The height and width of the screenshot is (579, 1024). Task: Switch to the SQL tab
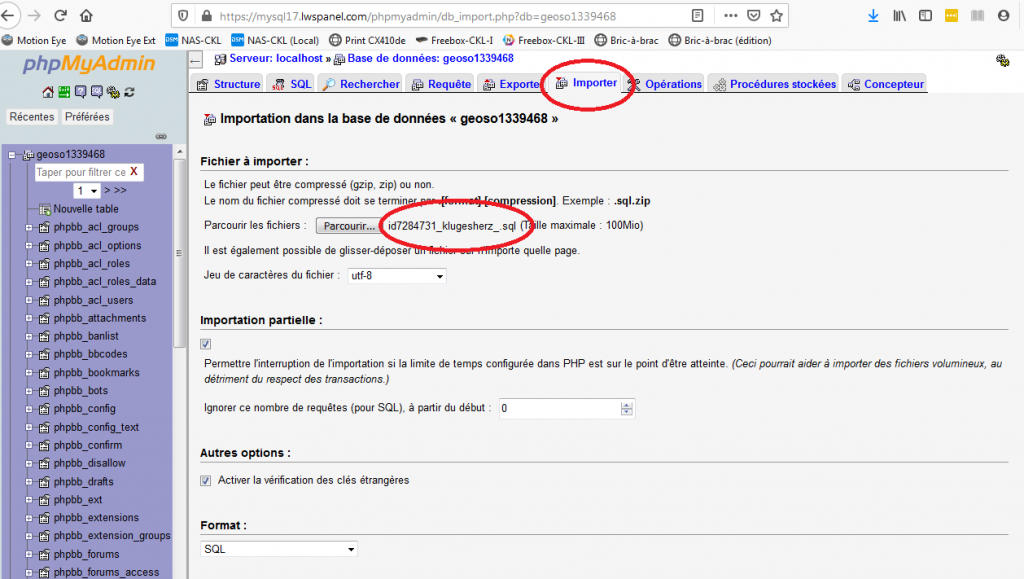(x=292, y=84)
